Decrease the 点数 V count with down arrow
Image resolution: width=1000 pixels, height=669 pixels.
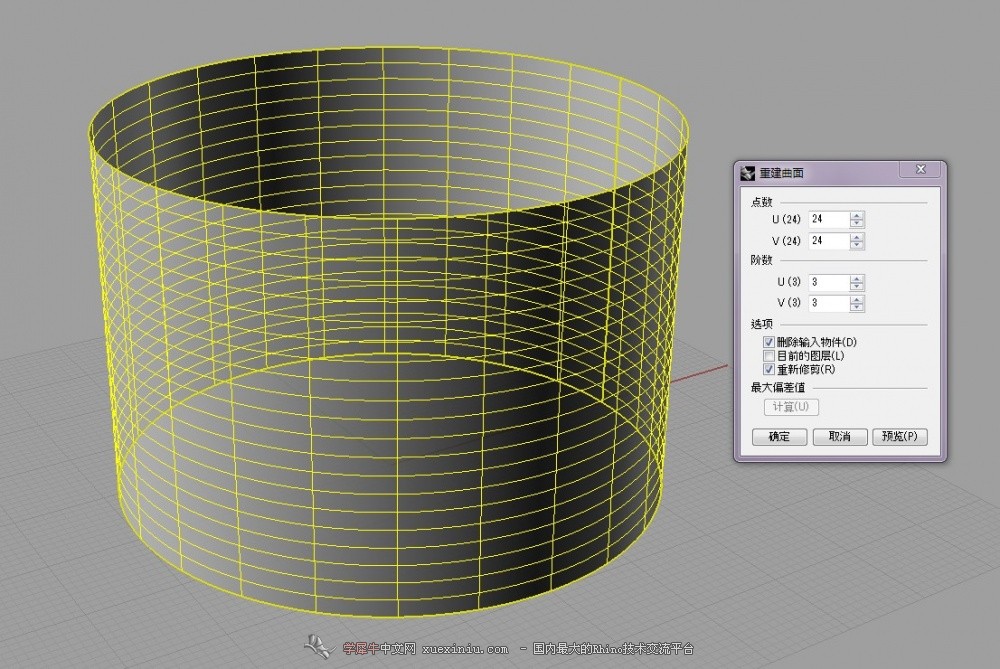[857, 245]
